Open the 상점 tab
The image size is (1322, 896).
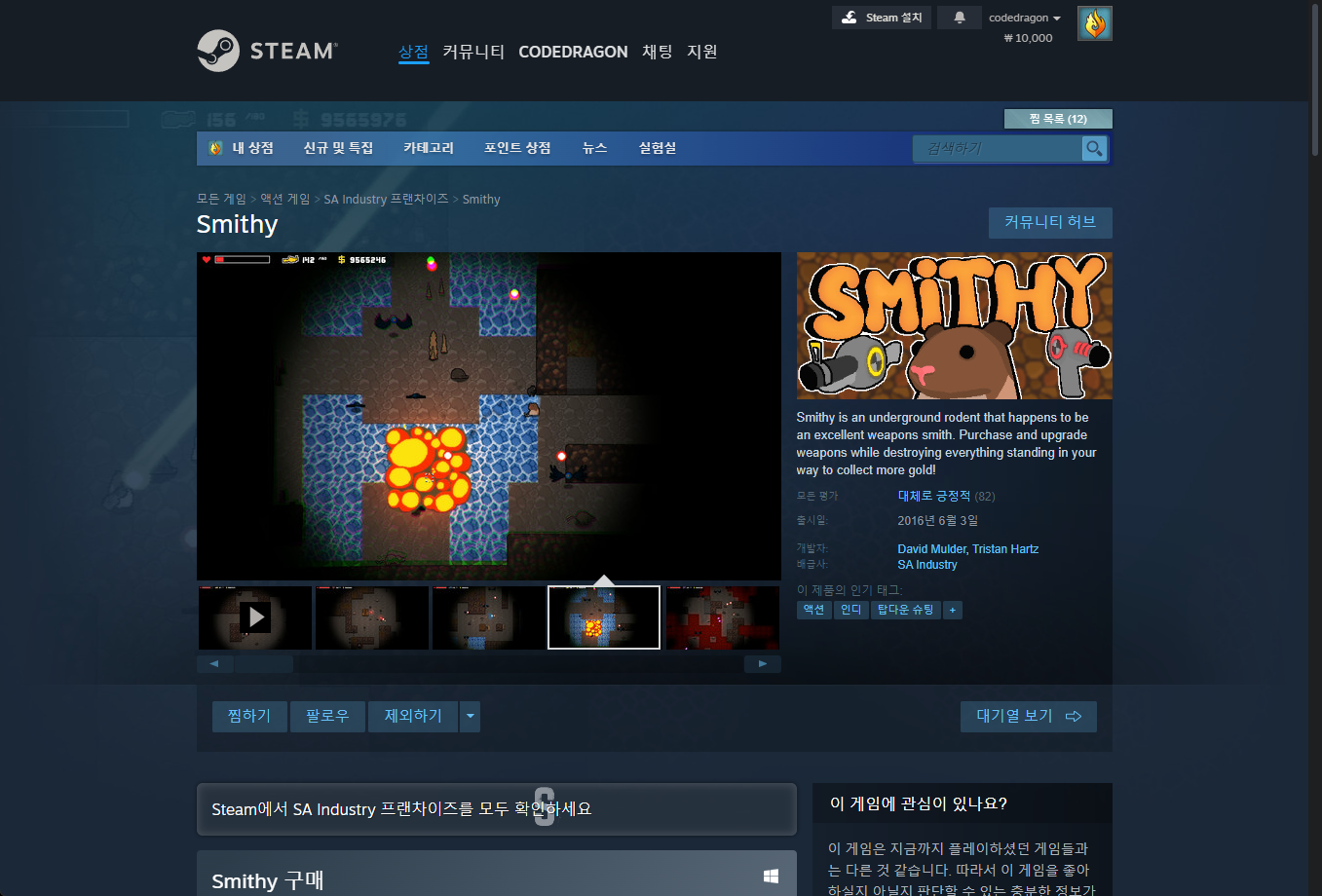point(414,52)
